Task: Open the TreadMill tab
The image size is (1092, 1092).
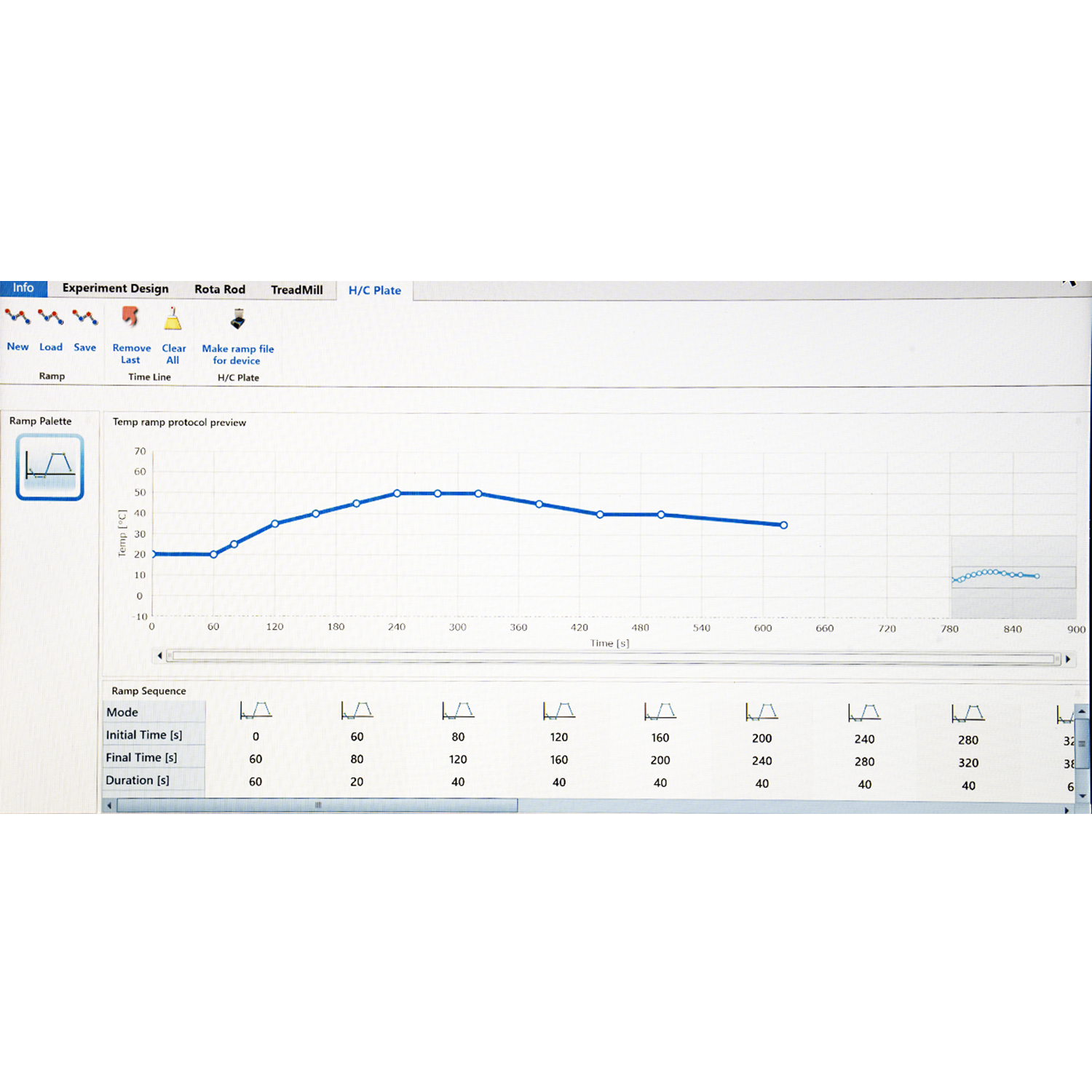Action: 297,290
